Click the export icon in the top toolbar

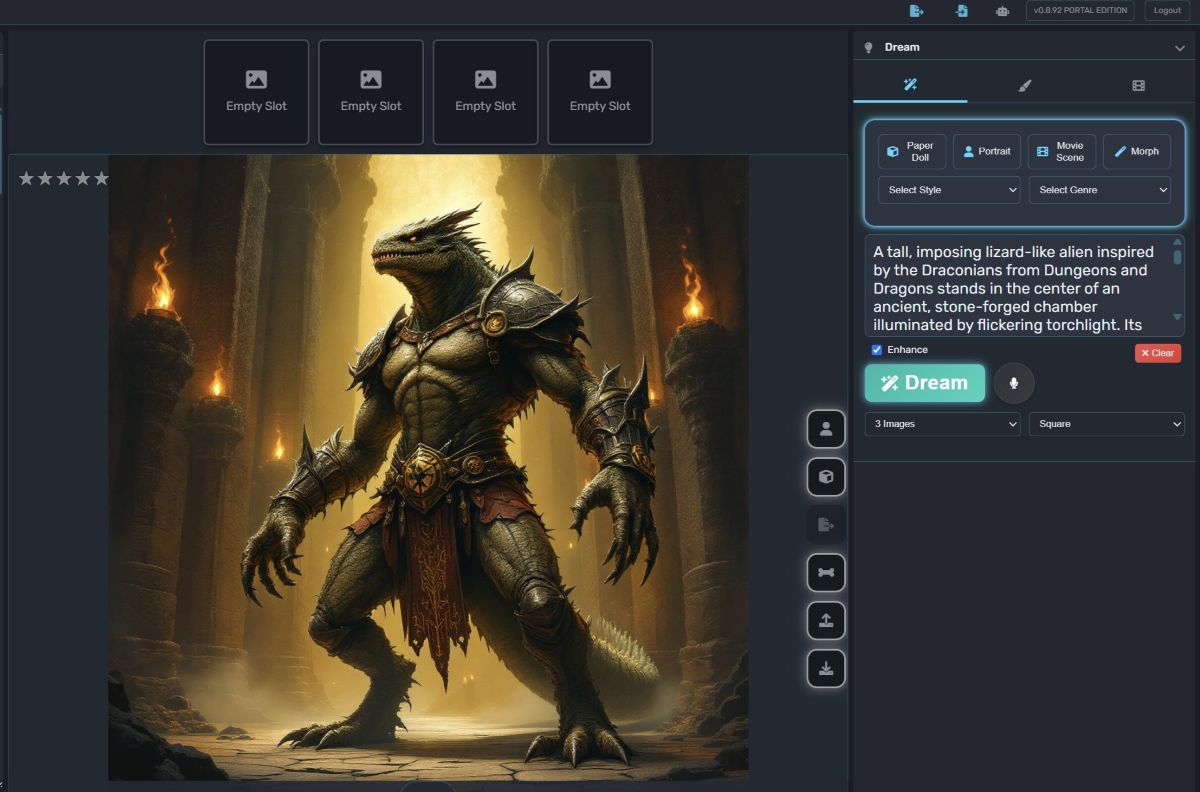(916, 10)
